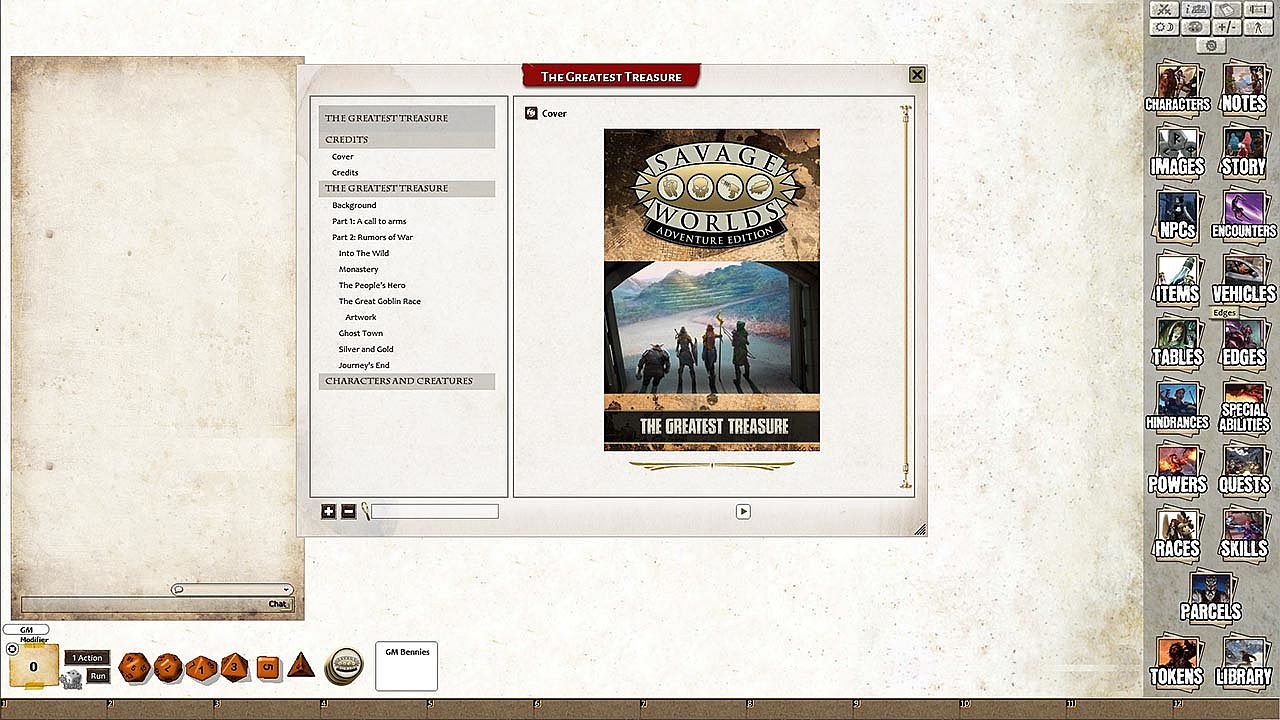Image resolution: width=1280 pixels, height=720 pixels.
Task: Open the Hindrances sidebar panel
Action: pos(1177,405)
